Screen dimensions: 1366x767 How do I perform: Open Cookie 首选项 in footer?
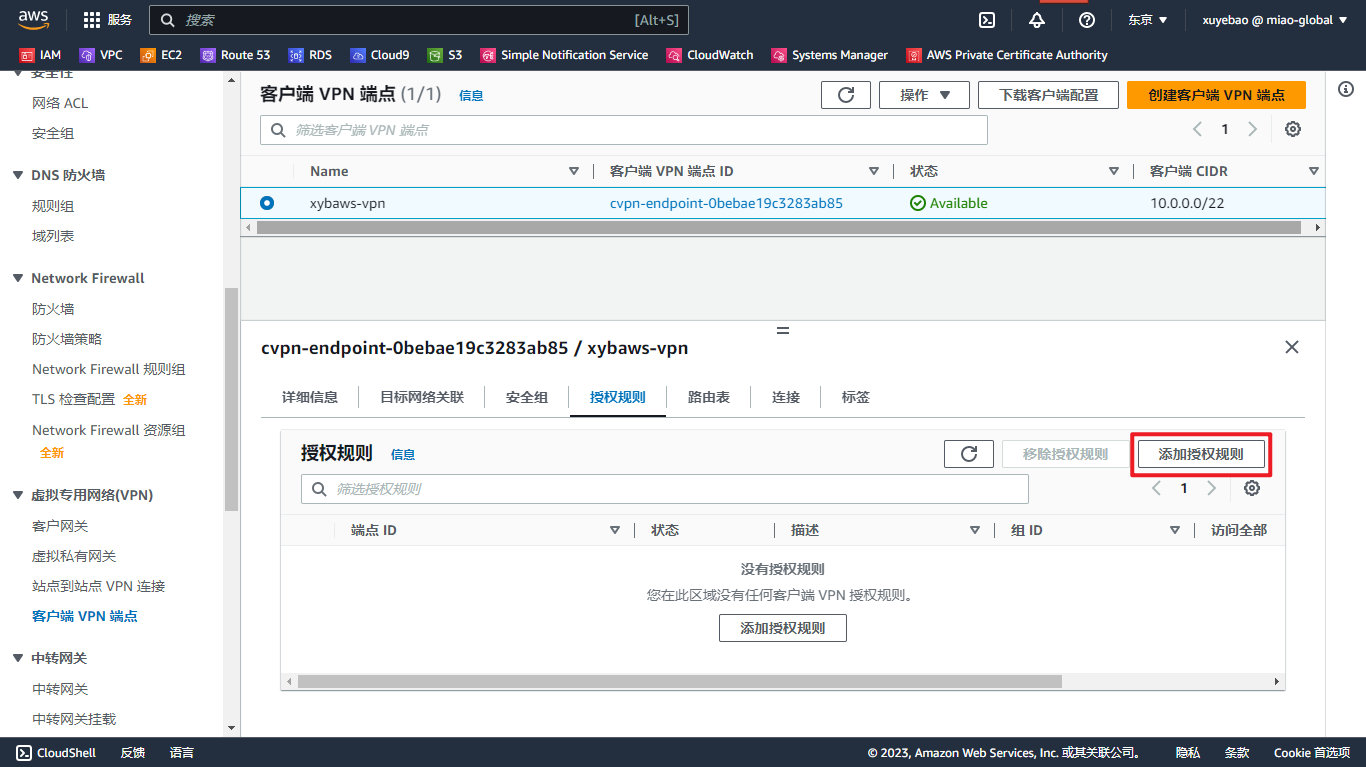pyautogui.click(x=1311, y=752)
